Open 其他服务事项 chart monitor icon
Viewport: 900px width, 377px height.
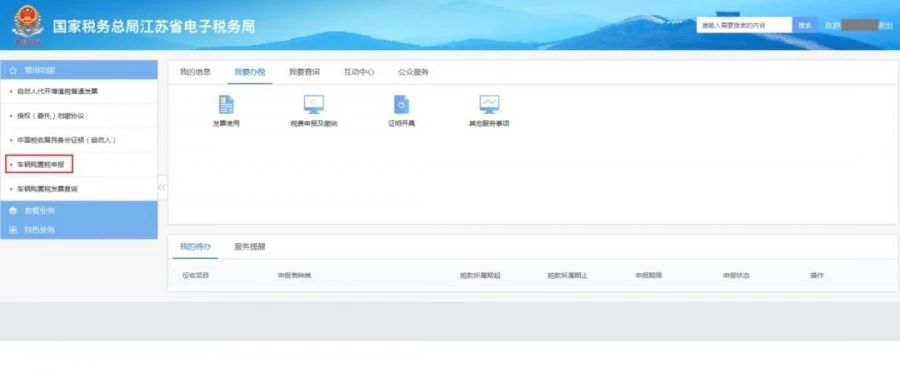(x=490, y=104)
